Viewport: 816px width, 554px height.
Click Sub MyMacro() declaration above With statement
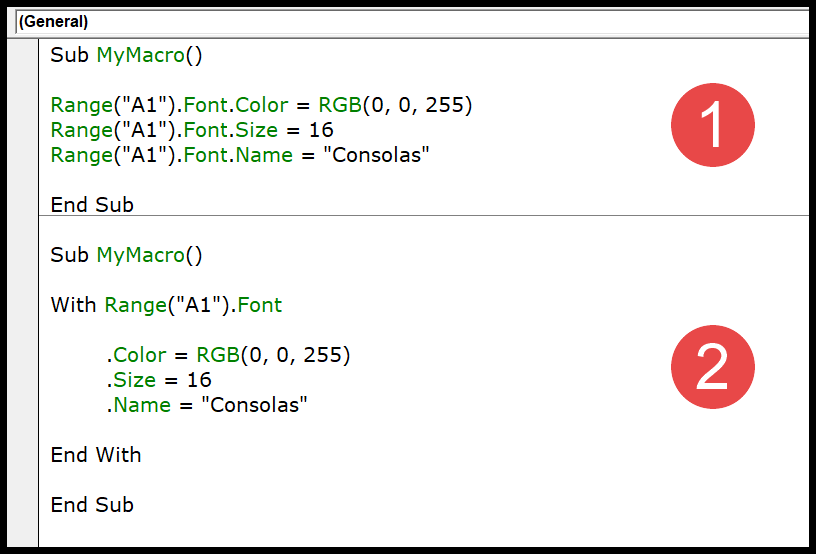pos(126,255)
